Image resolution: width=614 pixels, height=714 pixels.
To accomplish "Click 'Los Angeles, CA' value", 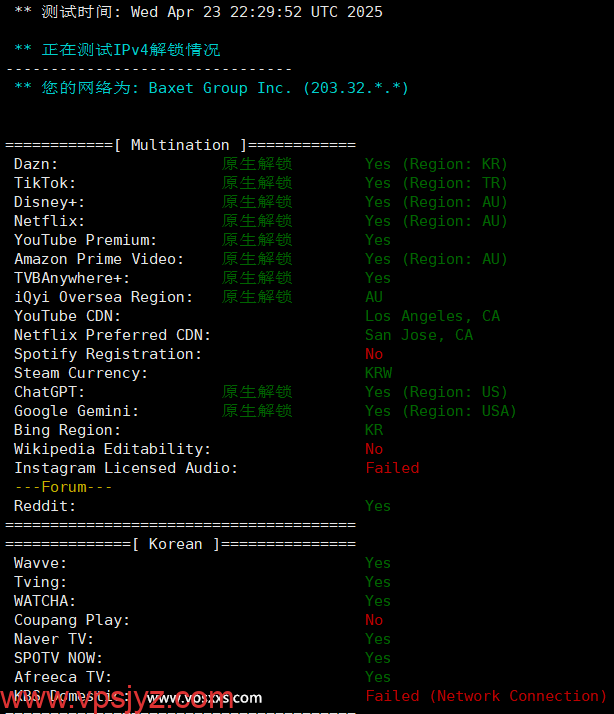I will point(432,316).
